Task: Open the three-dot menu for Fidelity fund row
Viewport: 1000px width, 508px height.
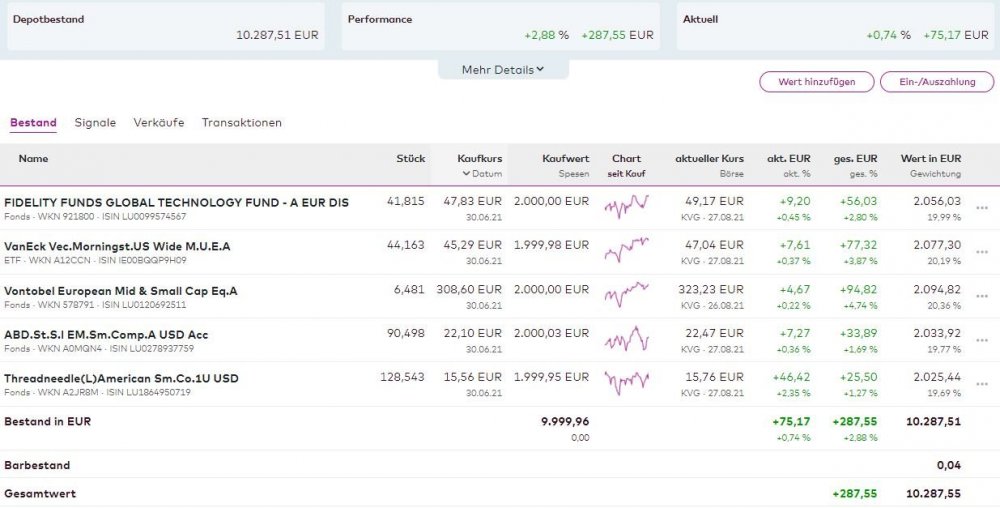Action: click(x=981, y=208)
